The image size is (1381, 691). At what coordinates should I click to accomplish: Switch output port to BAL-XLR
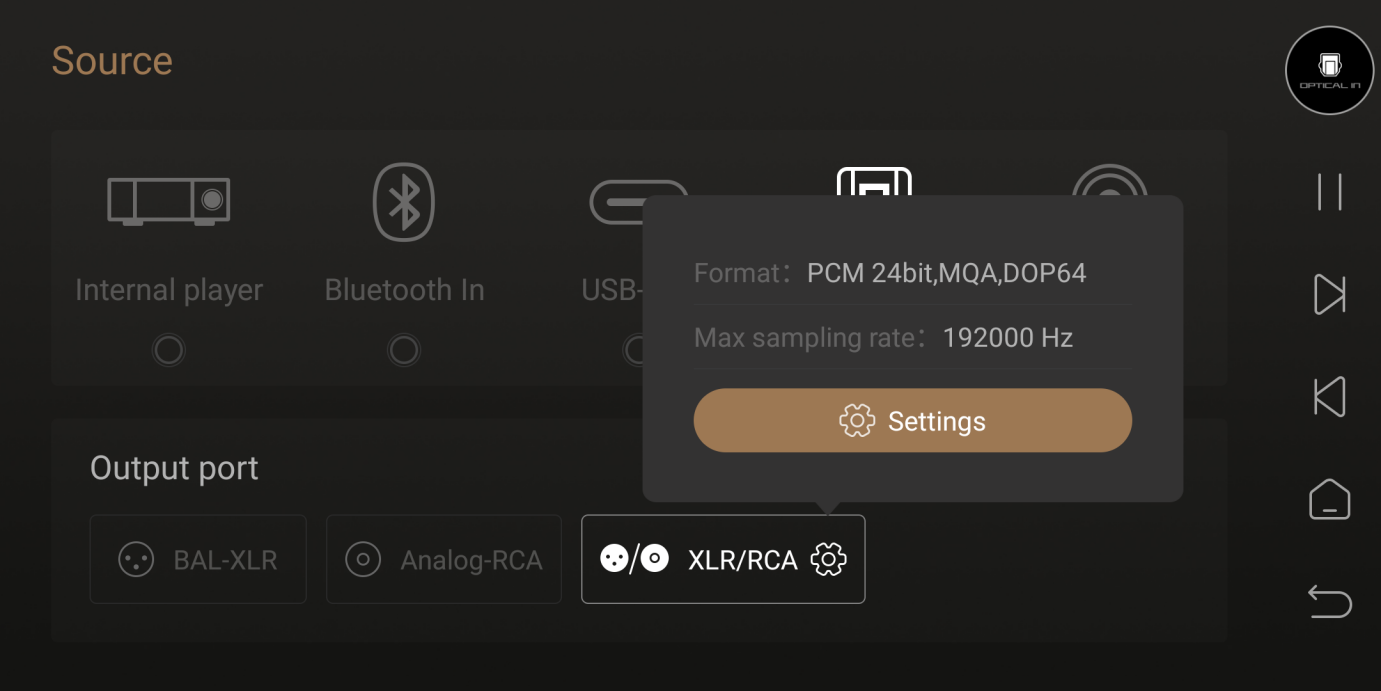(x=198, y=559)
